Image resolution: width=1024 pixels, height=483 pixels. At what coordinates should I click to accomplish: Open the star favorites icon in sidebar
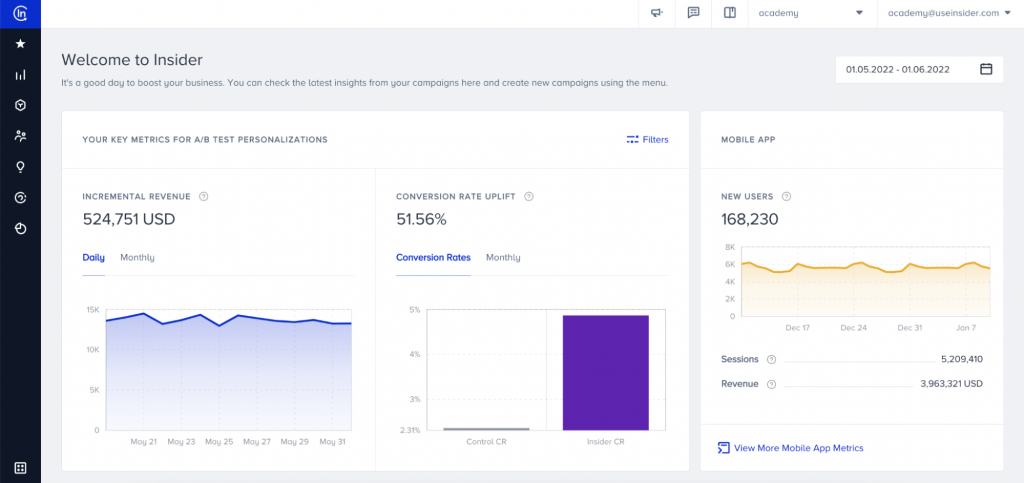click(x=20, y=44)
